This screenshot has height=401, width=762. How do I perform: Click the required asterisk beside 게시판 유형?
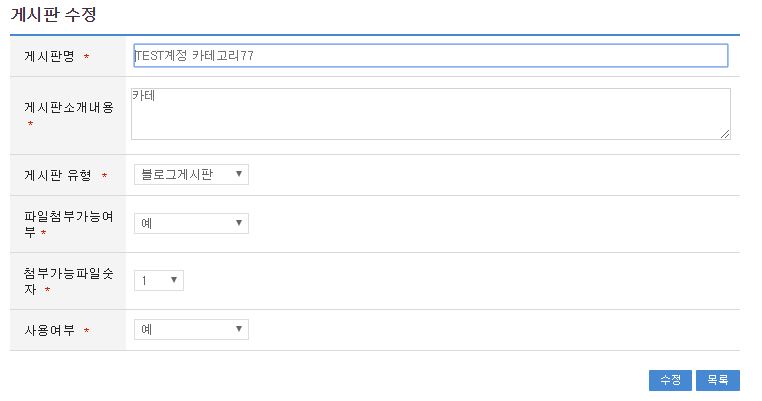pyautogui.click(x=104, y=176)
